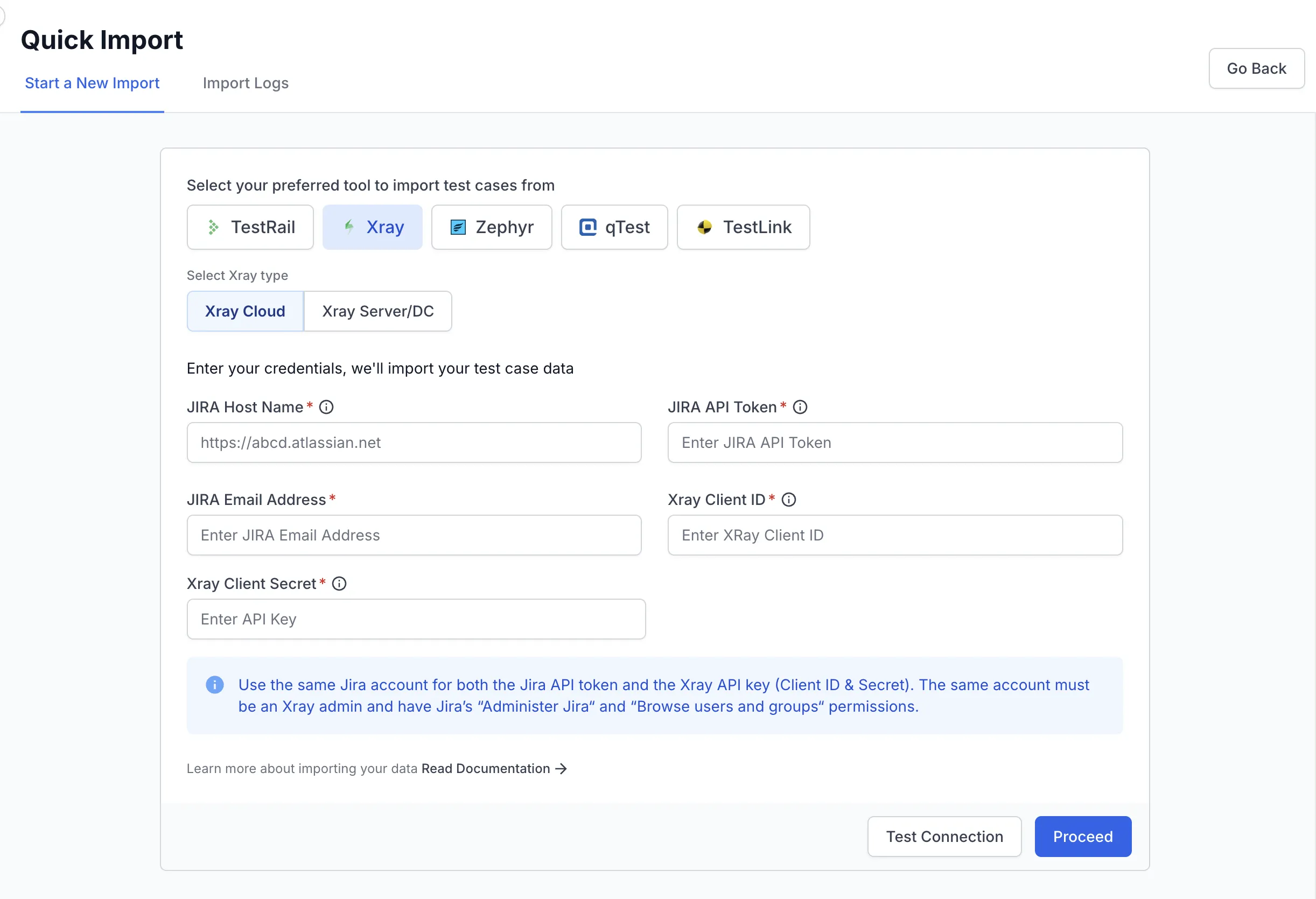Choose Zephyr as import source

tap(492, 227)
